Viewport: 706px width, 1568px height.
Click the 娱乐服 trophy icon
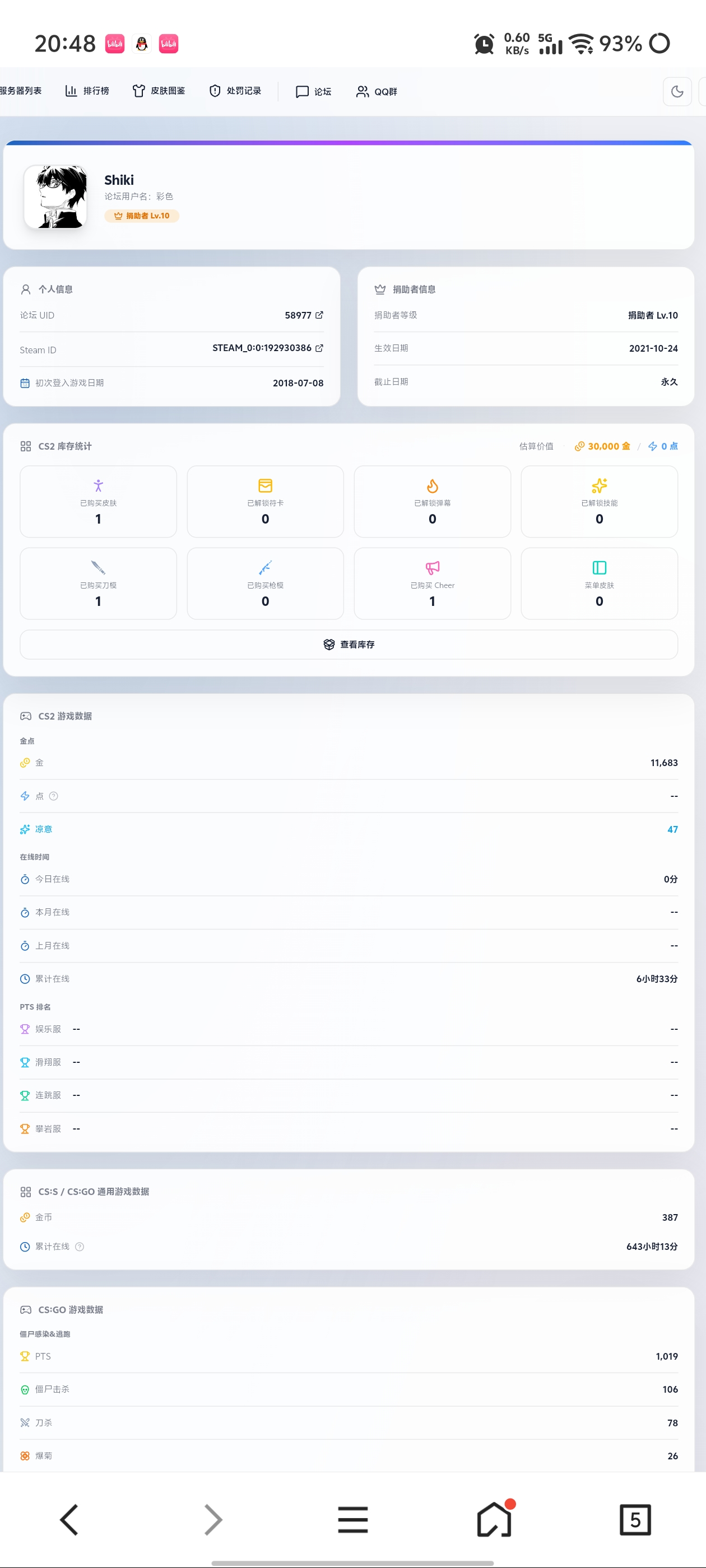25,1029
